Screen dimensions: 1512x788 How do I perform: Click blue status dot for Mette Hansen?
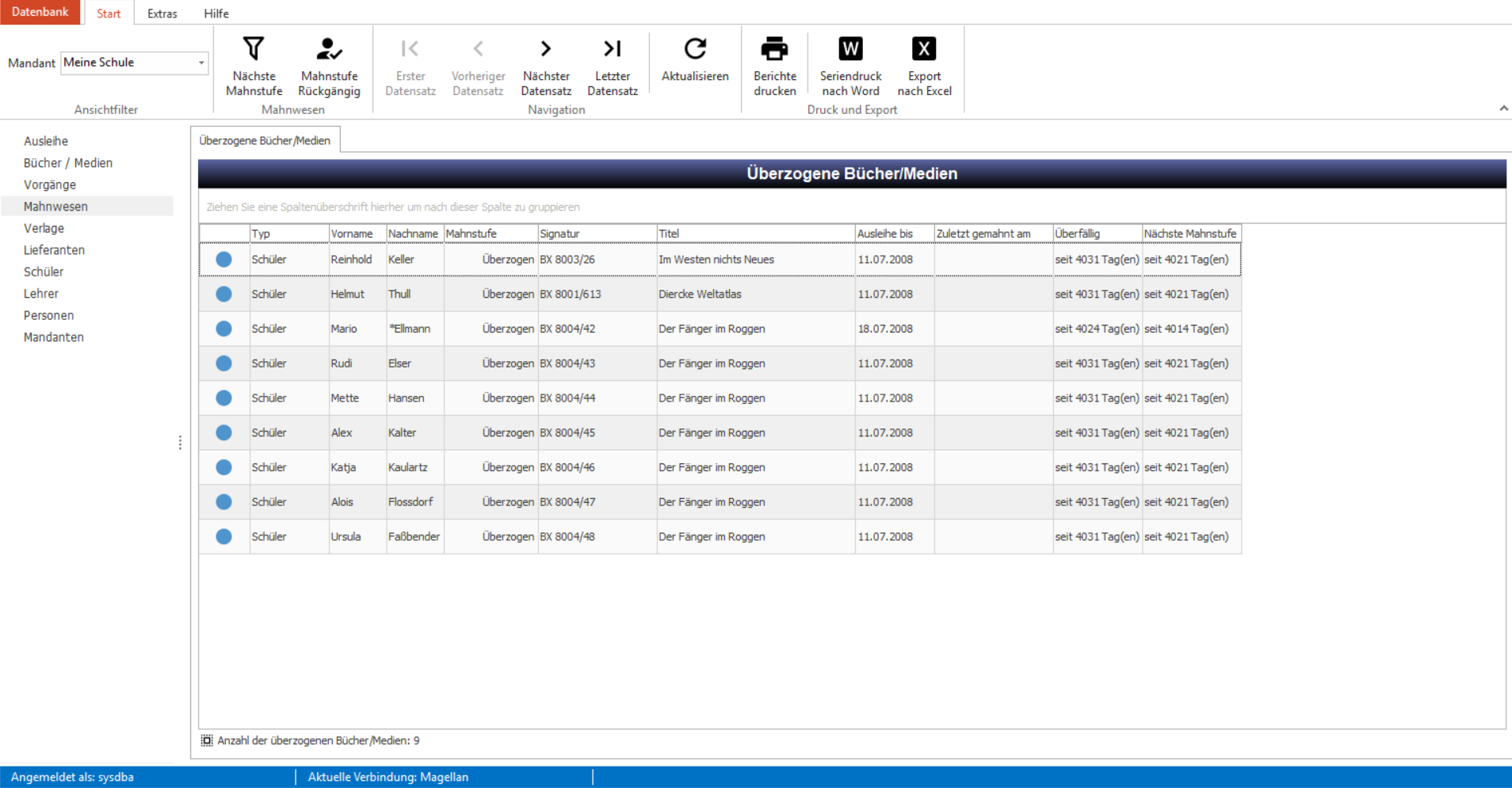223,398
